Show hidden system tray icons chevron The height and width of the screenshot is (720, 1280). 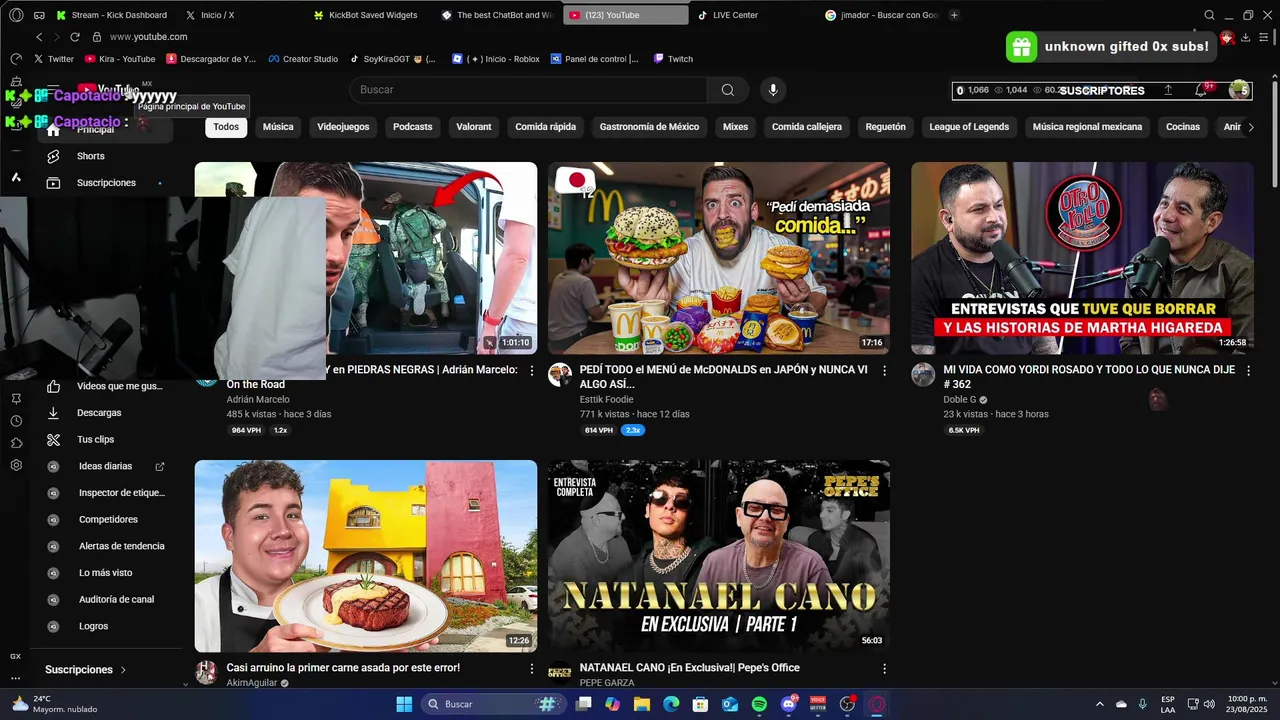(1100, 704)
